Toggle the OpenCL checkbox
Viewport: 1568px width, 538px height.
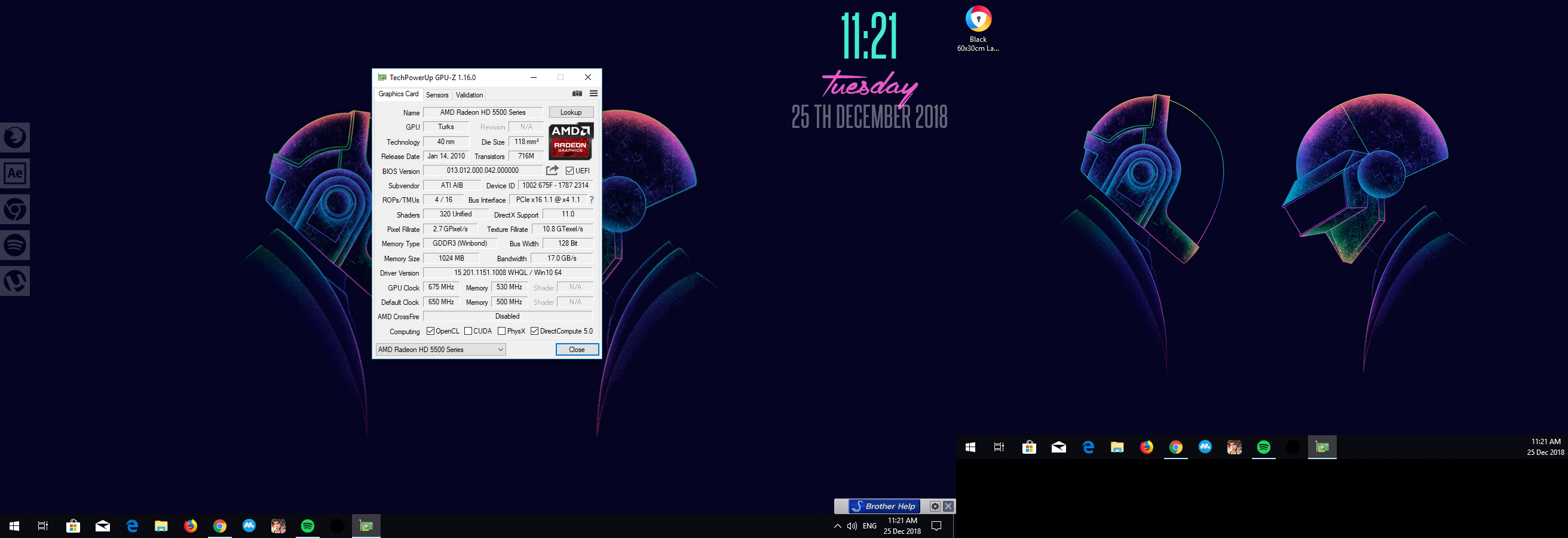tap(430, 331)
